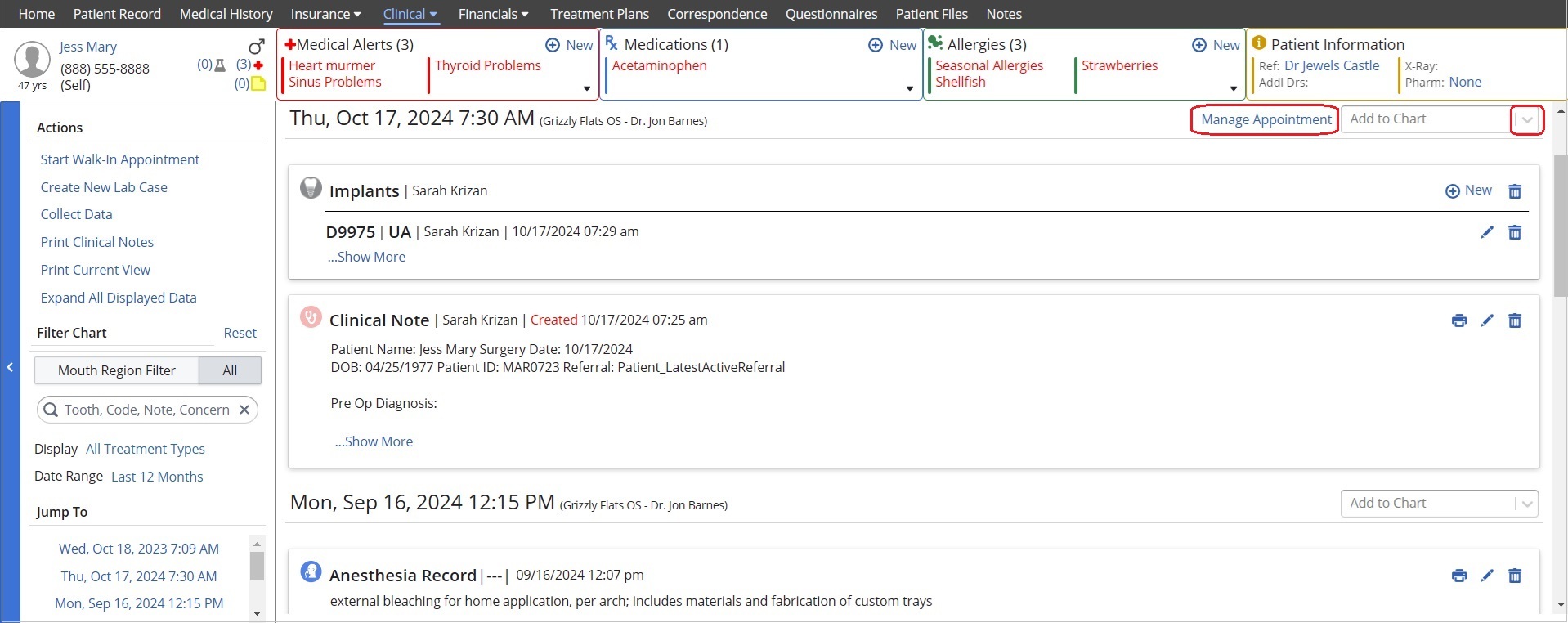Switch filter toggle to All
1568x623 pixels.
230,370
